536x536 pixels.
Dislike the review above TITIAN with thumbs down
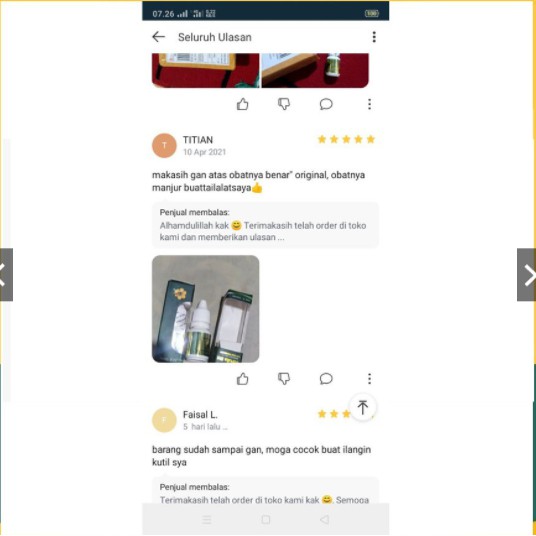click(x=284, y=104)
